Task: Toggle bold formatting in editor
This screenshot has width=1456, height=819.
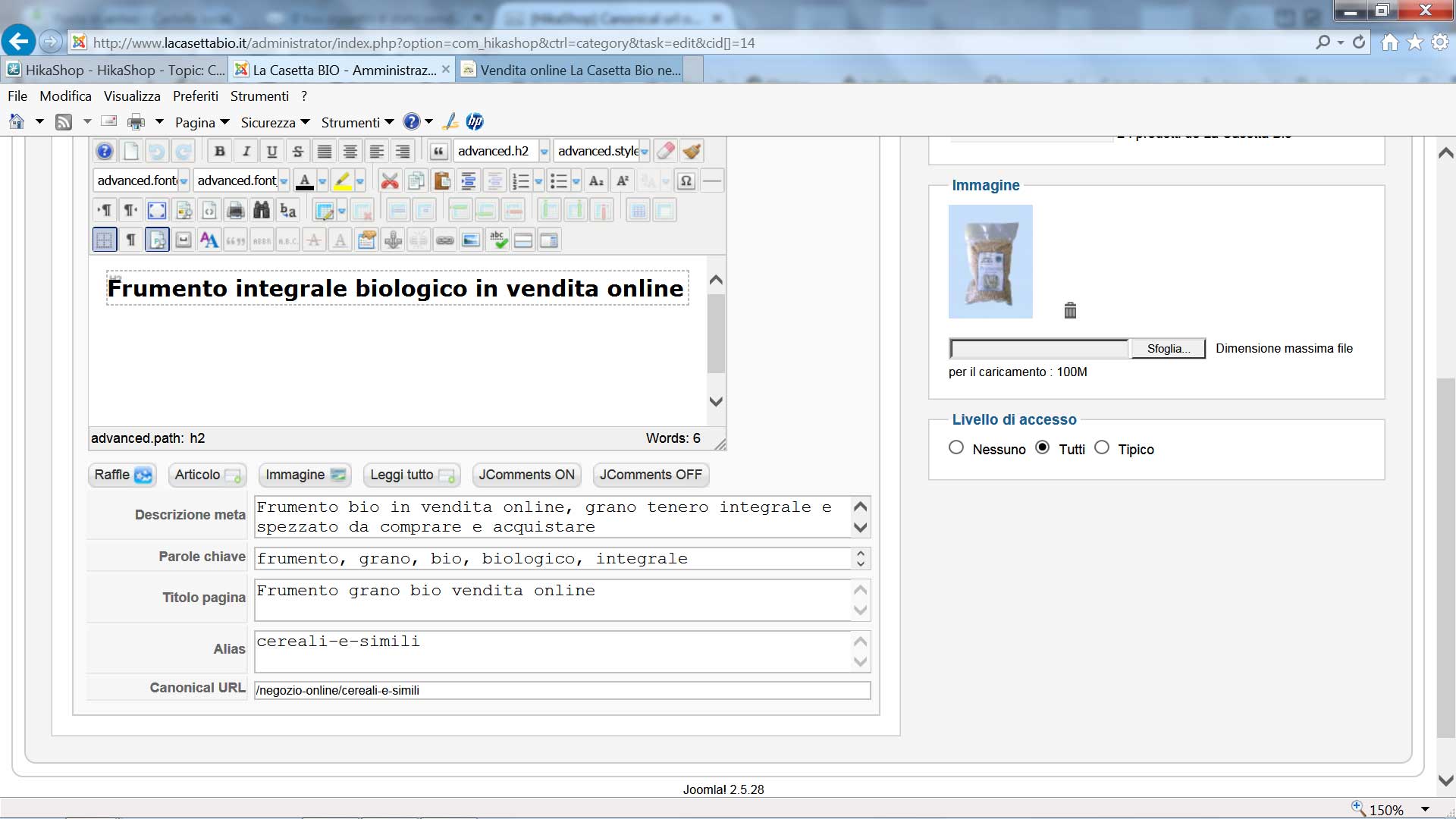Action: [x=220, y=151]
